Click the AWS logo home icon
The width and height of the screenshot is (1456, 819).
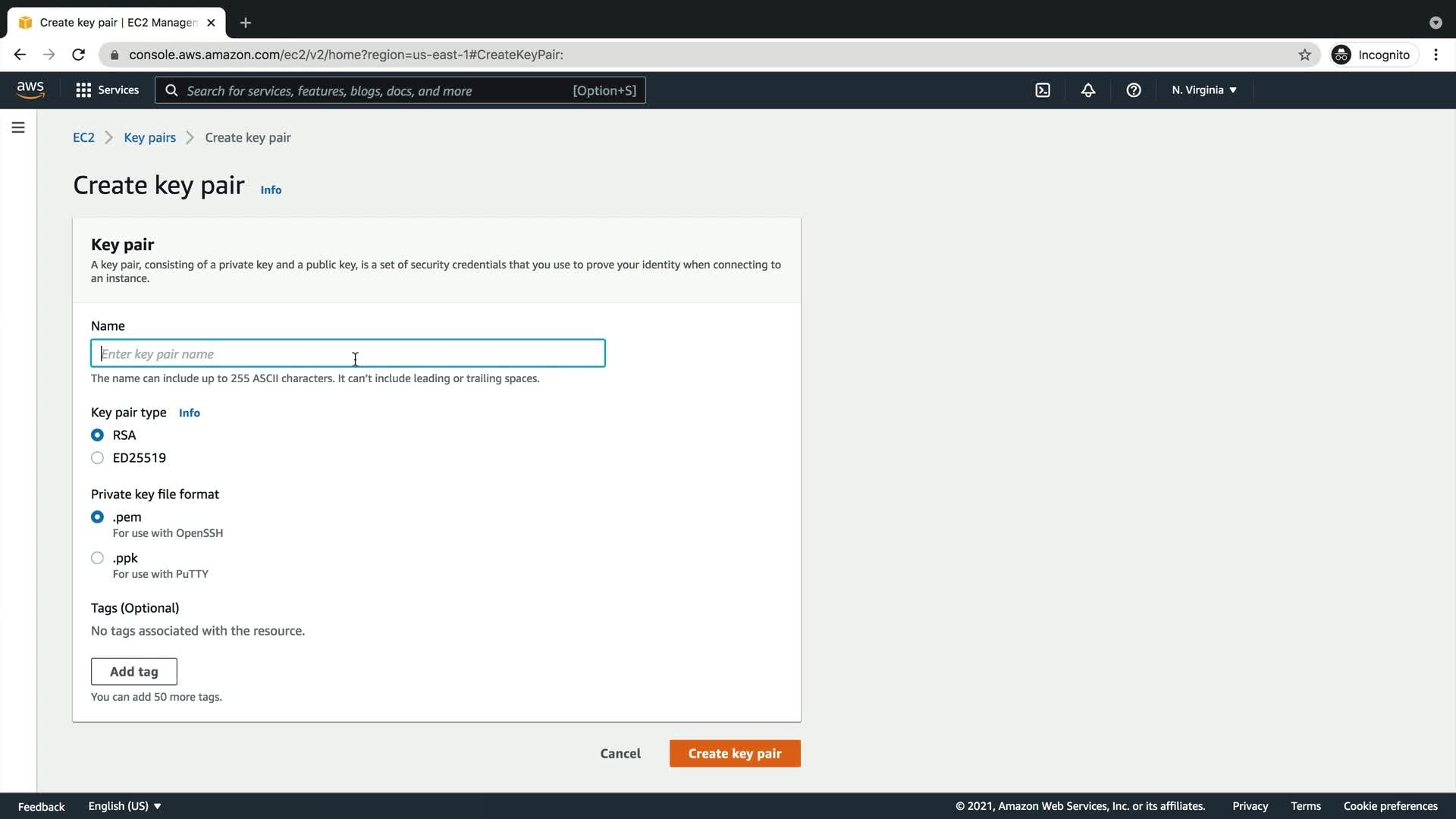(x=30, y=90)
